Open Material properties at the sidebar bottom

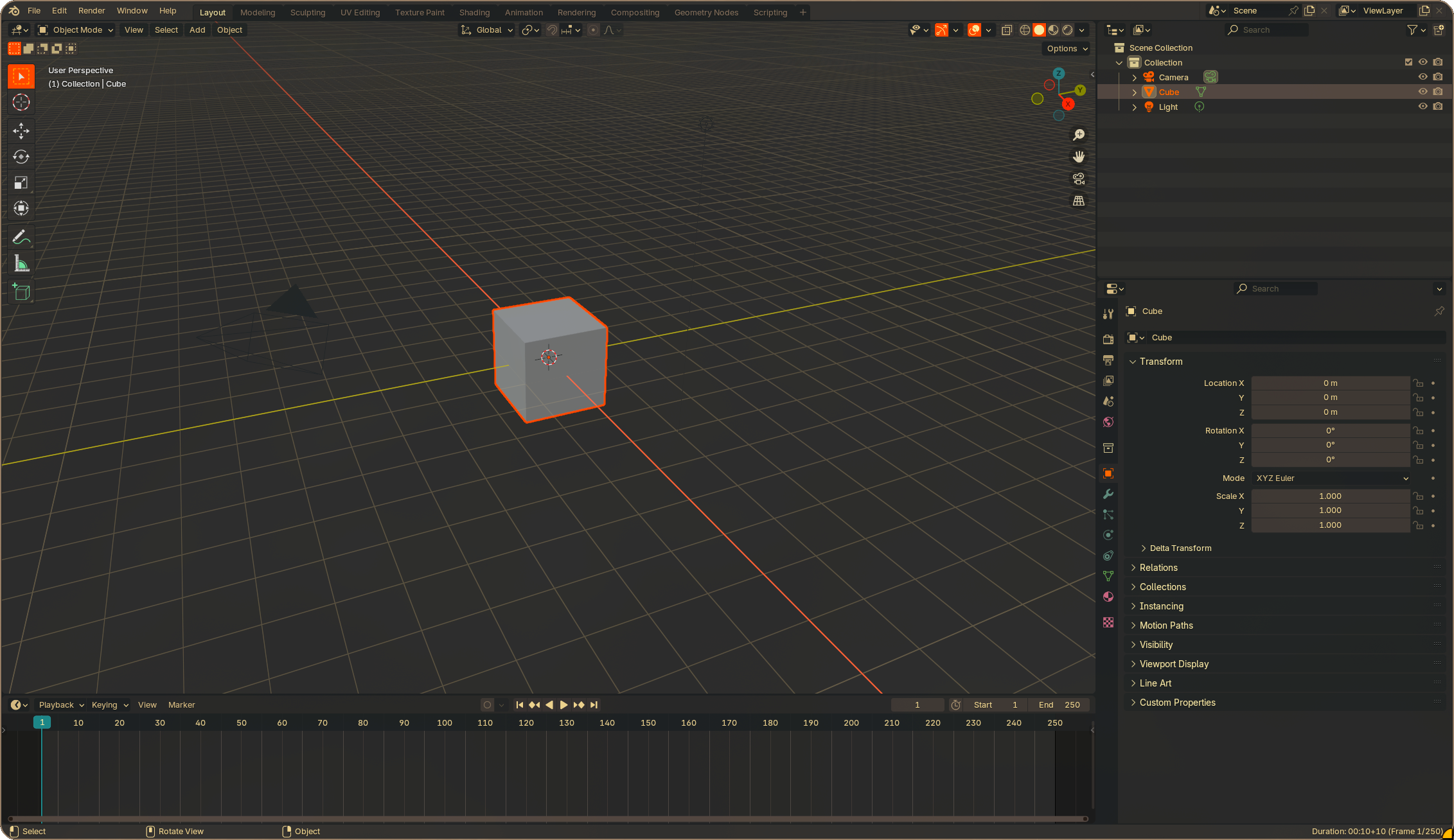pyautogui.click(x=1108, y=597)
